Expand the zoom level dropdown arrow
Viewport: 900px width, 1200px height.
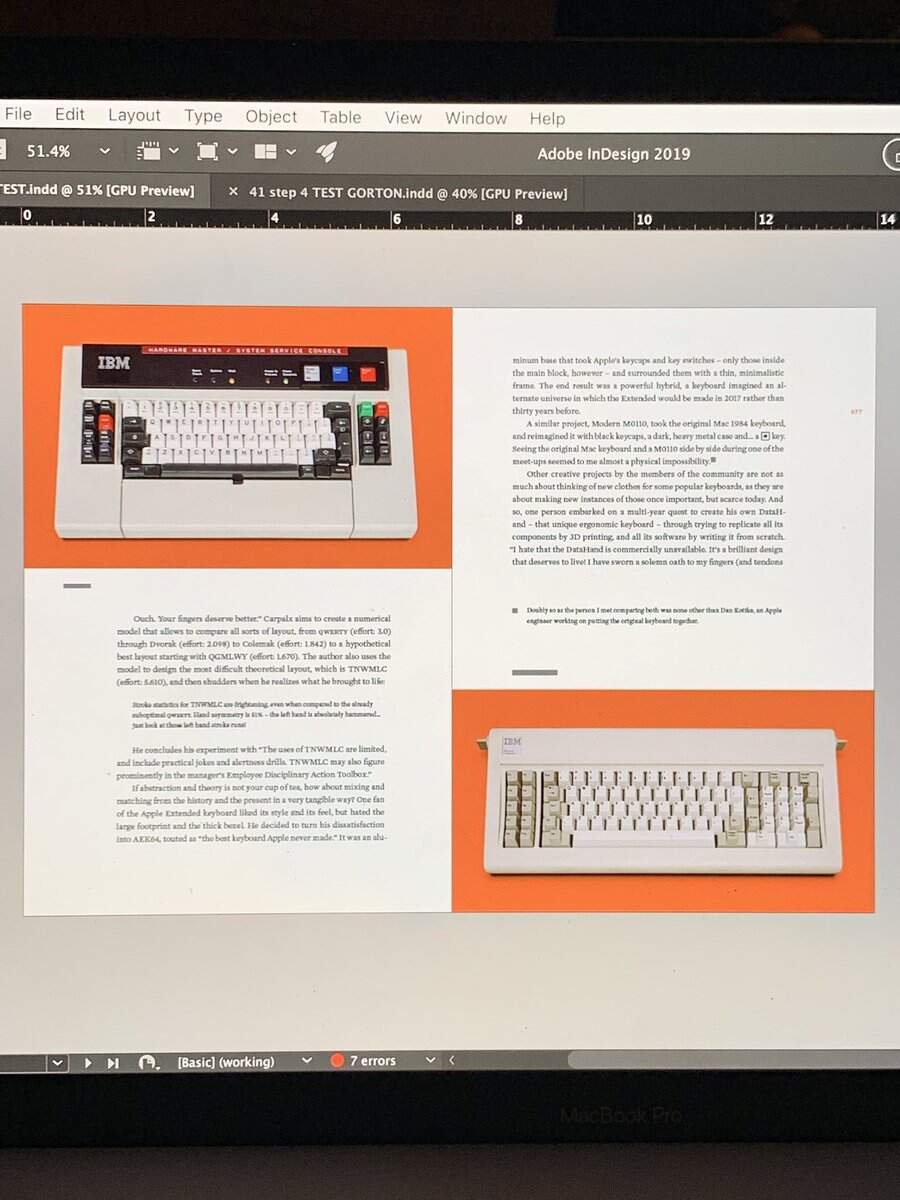pyautogui.click(x=105, y=152)
